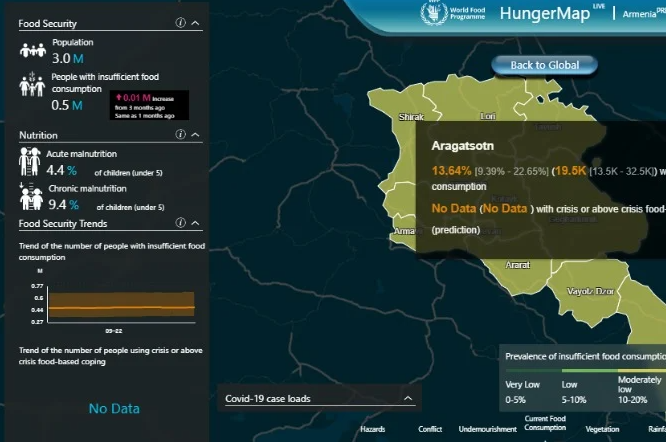
Task: Click the Back to Global button
Action: coord(544,65)
